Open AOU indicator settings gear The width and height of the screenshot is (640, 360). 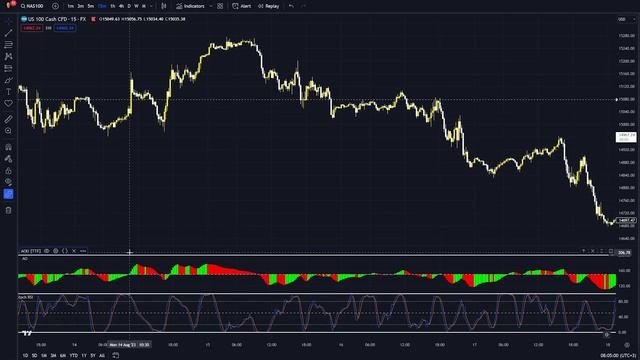[x=56, y=251]
